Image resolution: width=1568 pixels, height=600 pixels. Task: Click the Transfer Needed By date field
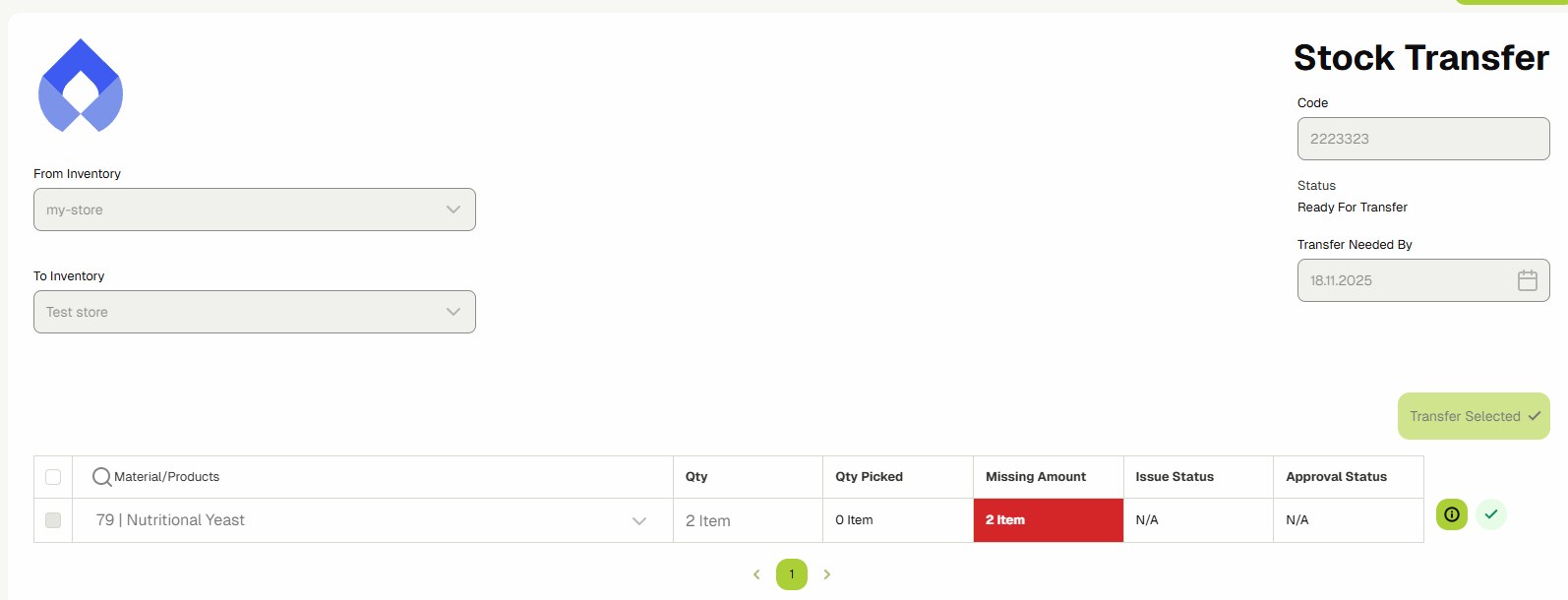[1407, 280]
